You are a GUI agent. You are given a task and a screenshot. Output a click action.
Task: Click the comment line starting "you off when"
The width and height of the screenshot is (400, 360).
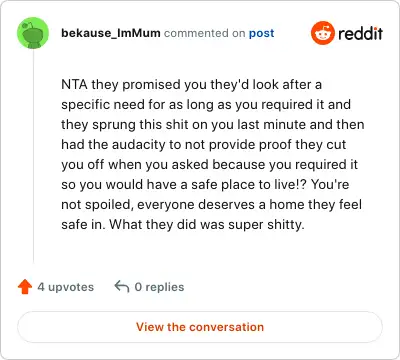209,164
